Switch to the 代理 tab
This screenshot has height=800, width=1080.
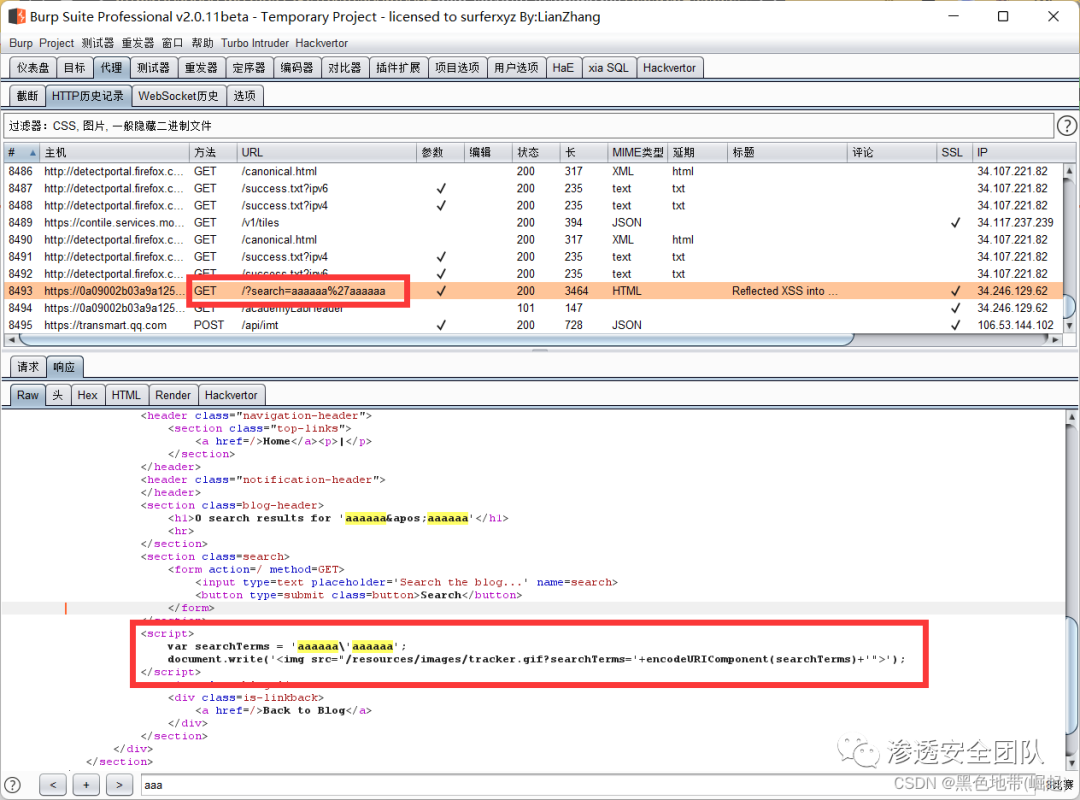[111, 68]
